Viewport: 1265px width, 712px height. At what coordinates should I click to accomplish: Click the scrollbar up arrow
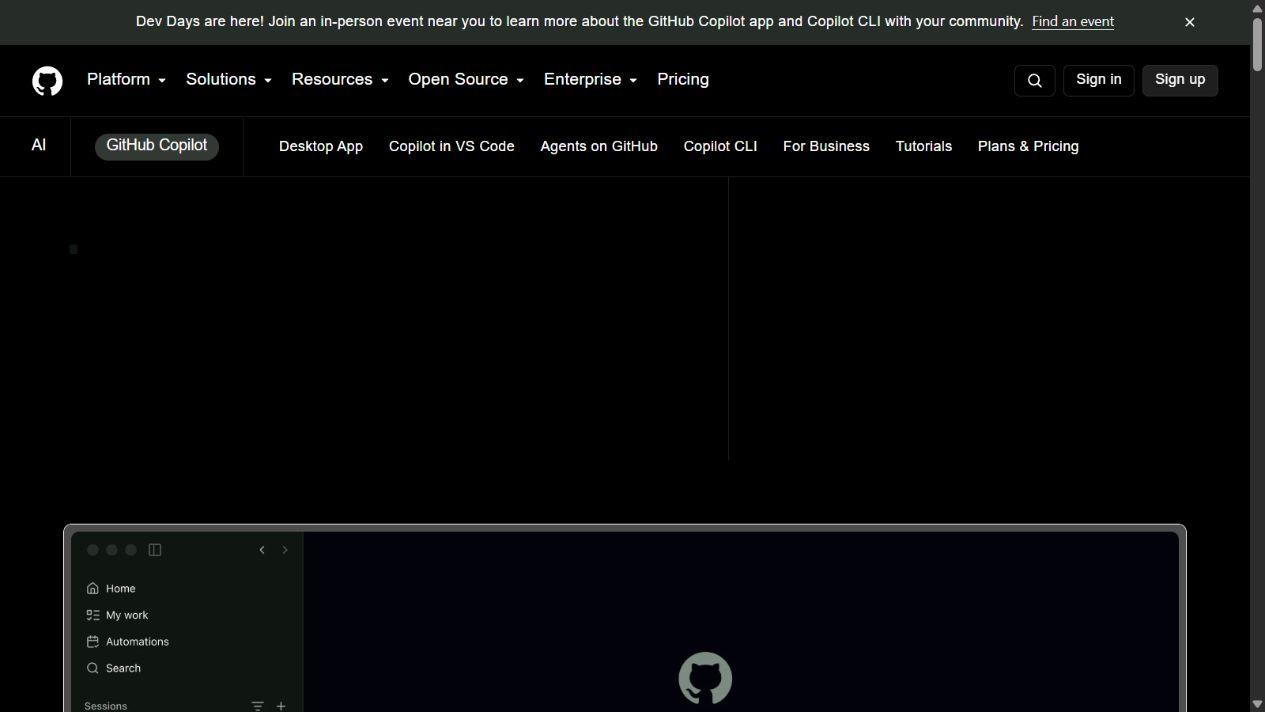pyautogui.click(x=1257, y=7)
